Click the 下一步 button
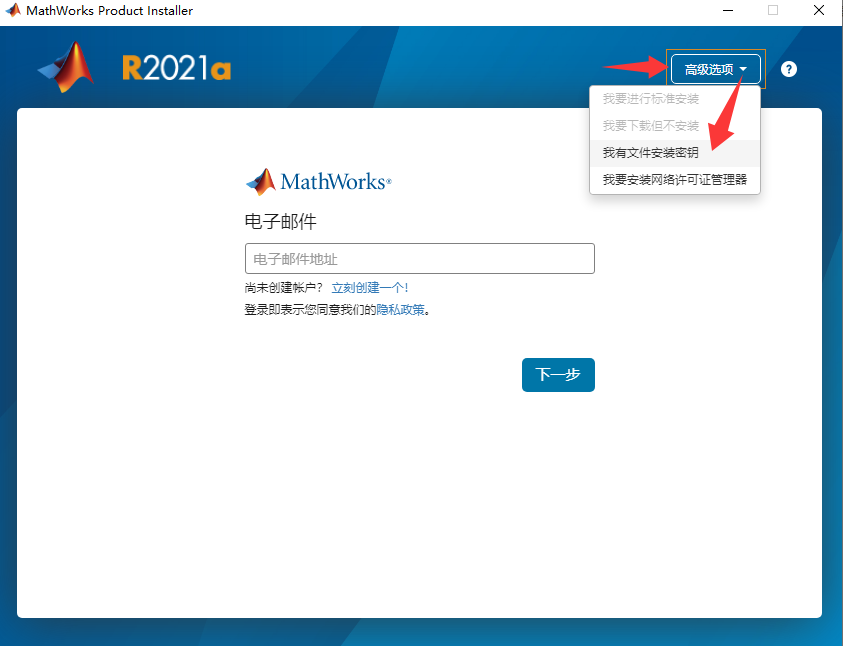The height and width of the screenshot is (646, 843). tap(558, 375)
